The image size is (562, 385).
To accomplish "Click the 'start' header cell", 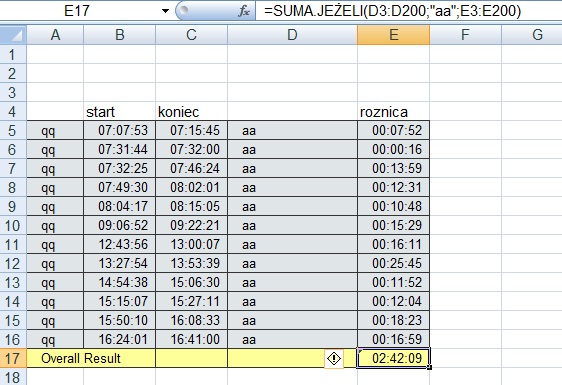I will click(120, 111).
